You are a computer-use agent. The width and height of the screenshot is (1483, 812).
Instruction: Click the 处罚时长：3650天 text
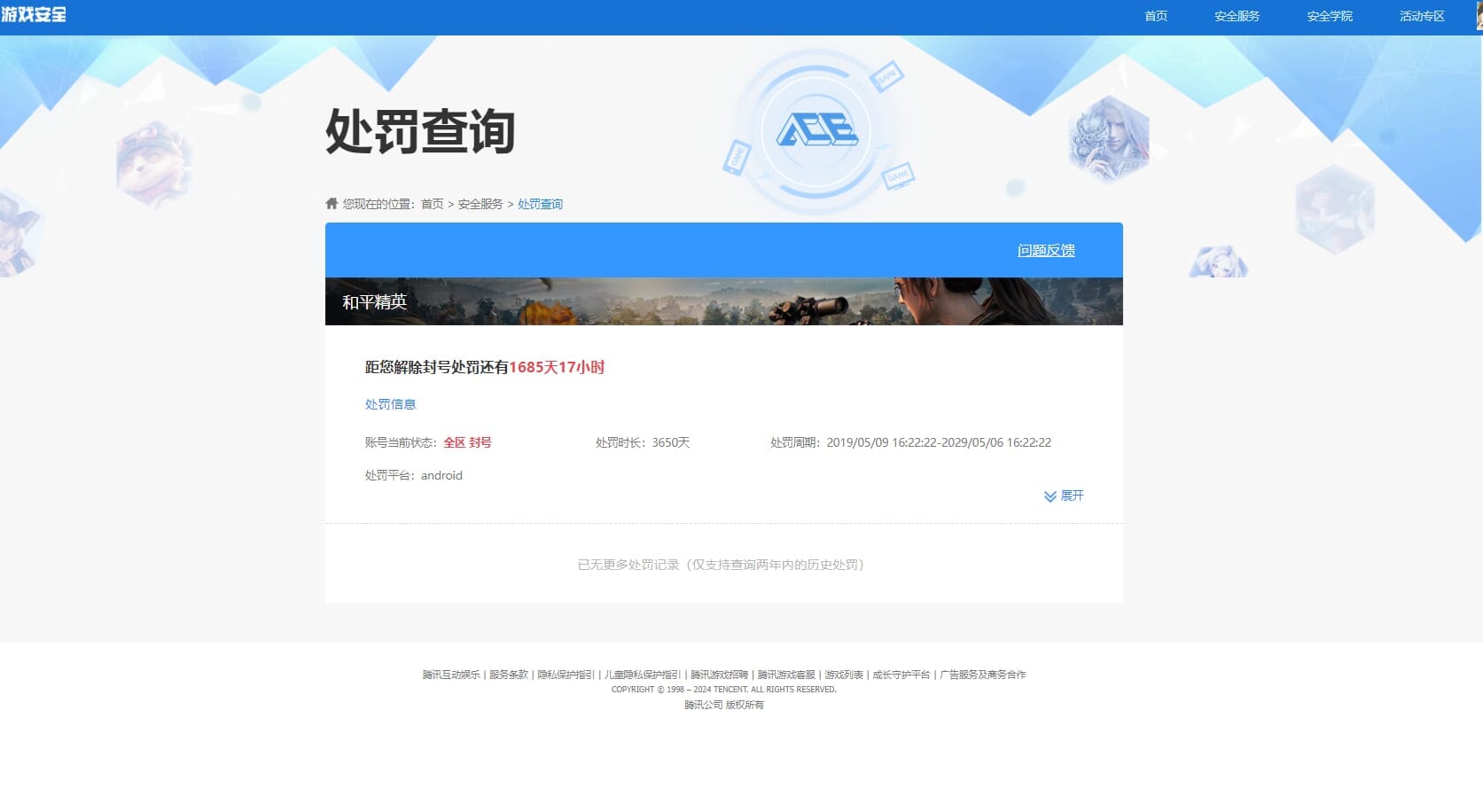tap(643, 442)
